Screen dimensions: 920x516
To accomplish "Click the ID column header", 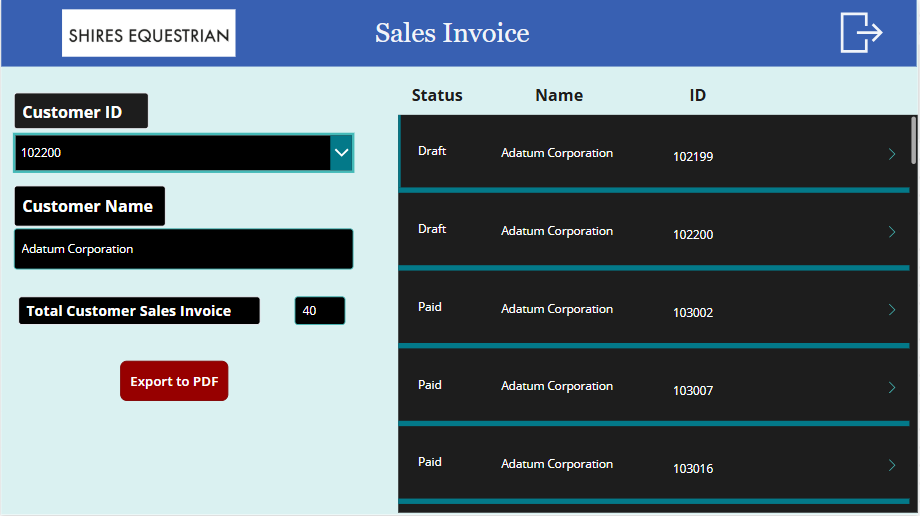I will 698,95.
